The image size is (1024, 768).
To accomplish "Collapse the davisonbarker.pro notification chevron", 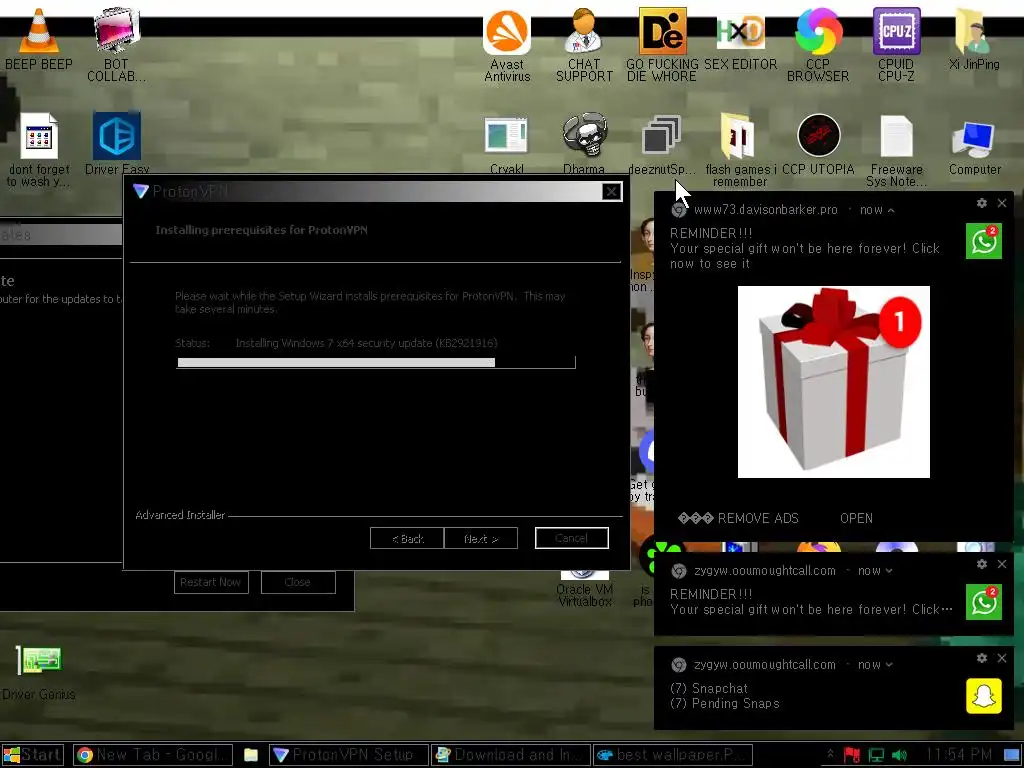I will click(891, 210).
